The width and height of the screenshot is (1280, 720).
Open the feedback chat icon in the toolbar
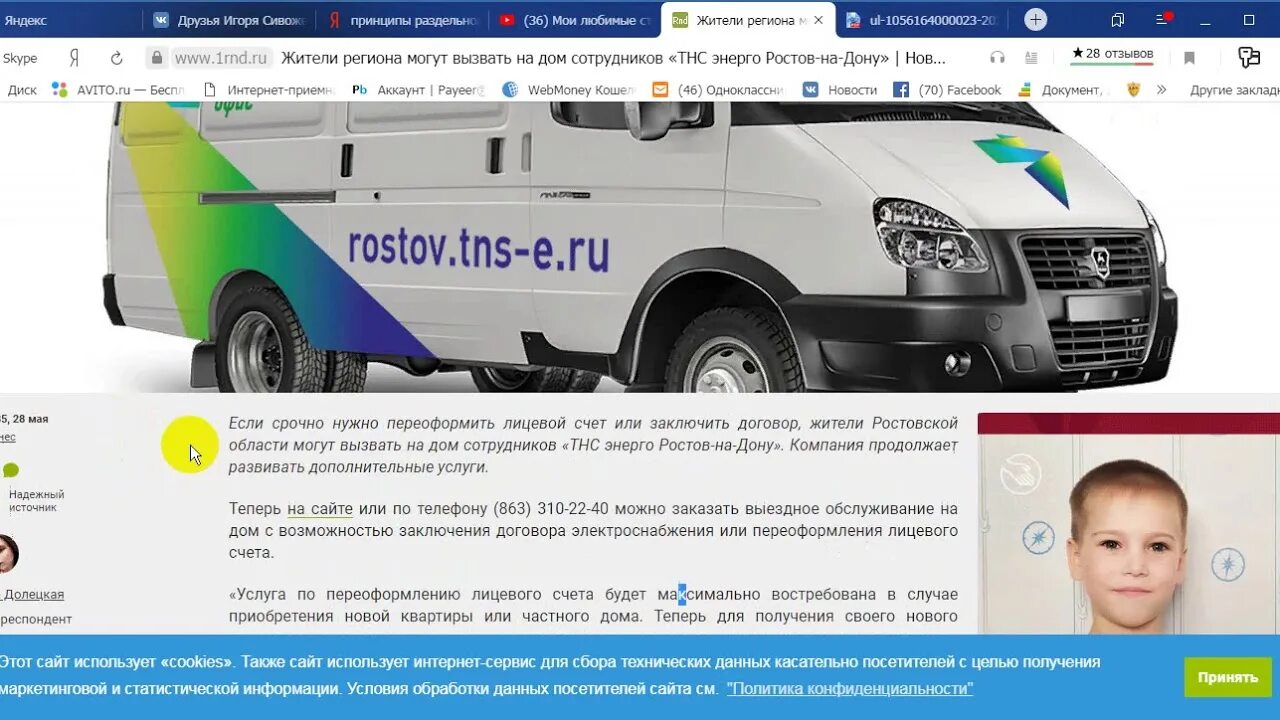coord(1248,58)
